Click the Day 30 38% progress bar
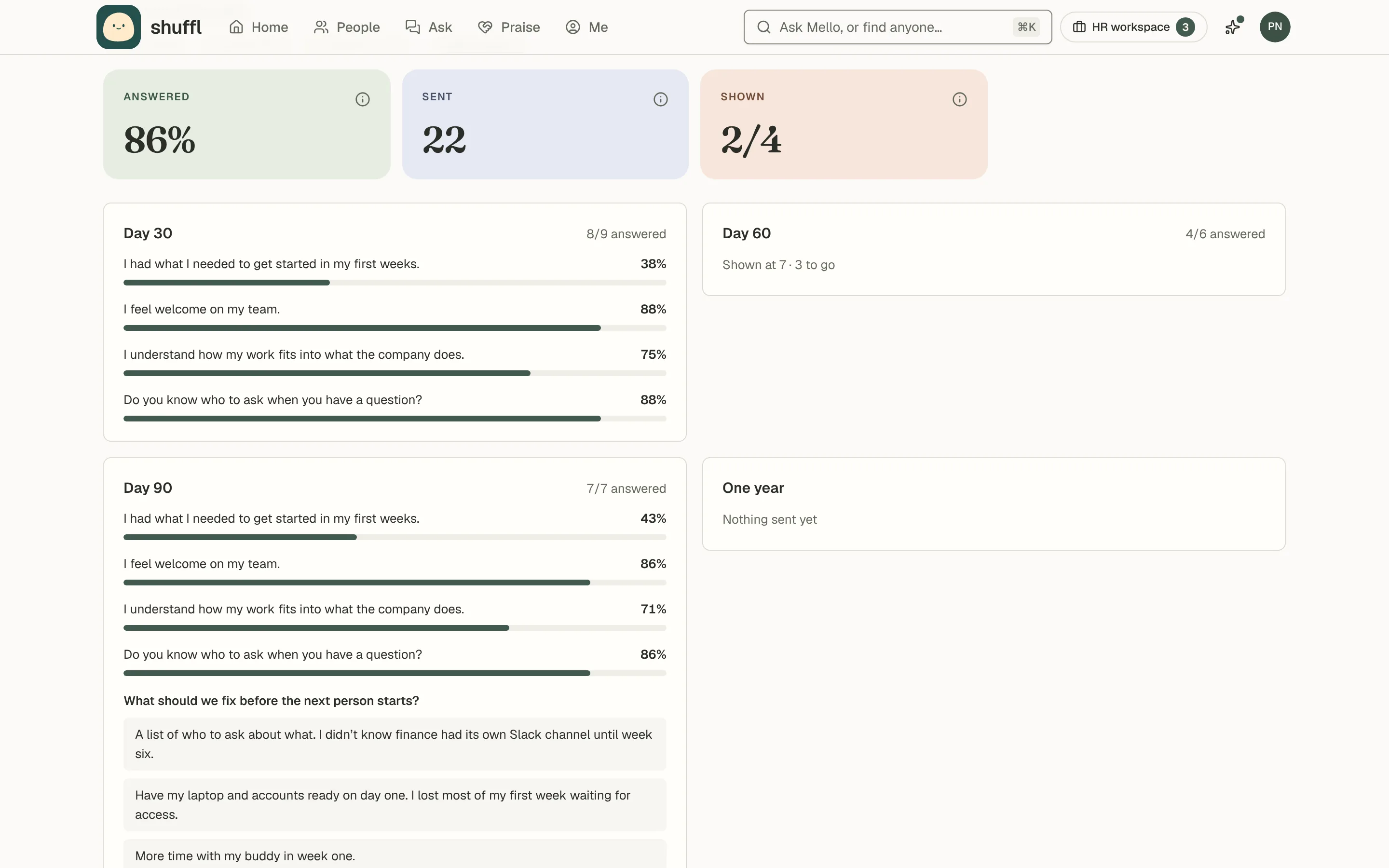 [395, 283]
